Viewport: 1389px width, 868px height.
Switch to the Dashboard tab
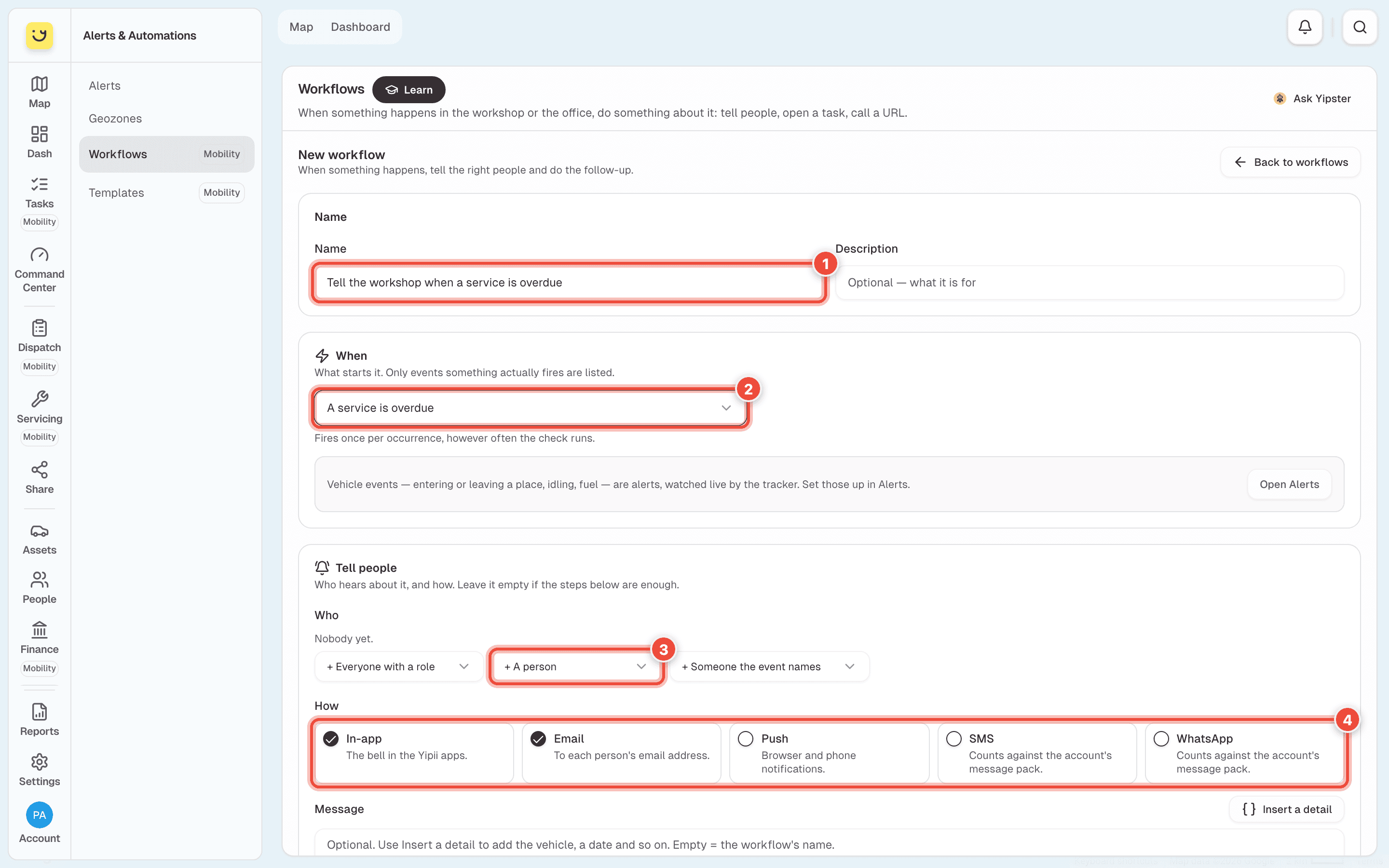360,27
